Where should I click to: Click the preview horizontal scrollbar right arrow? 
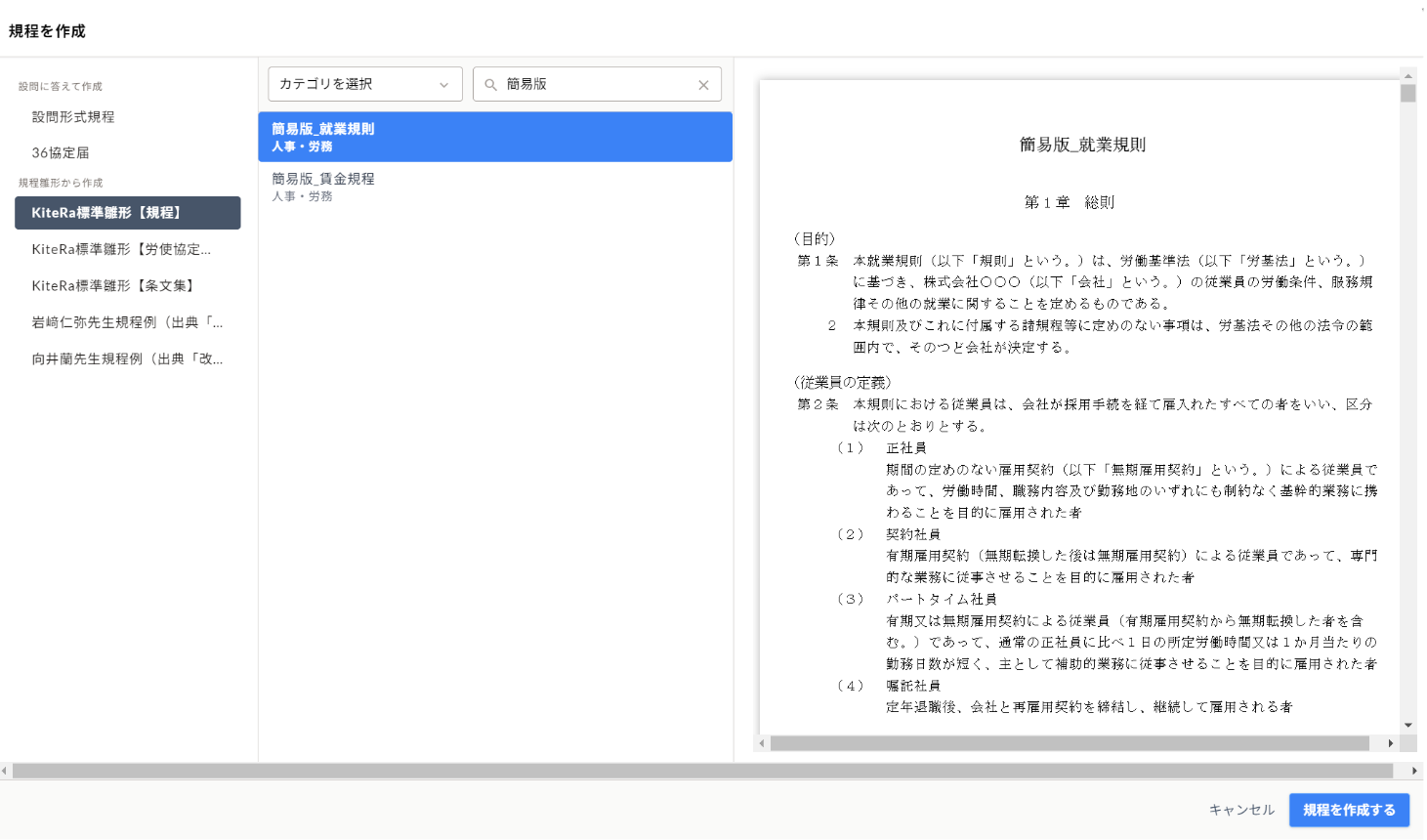(x=1391, y=742)
